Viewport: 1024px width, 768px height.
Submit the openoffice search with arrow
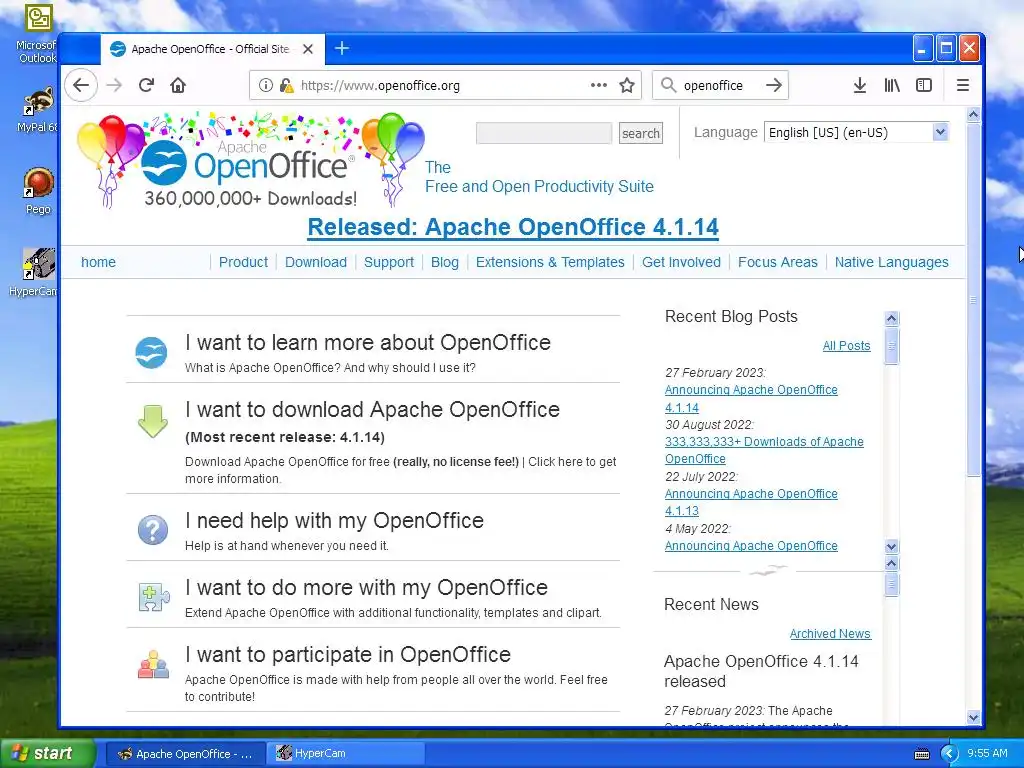click(x=774, y=85)
